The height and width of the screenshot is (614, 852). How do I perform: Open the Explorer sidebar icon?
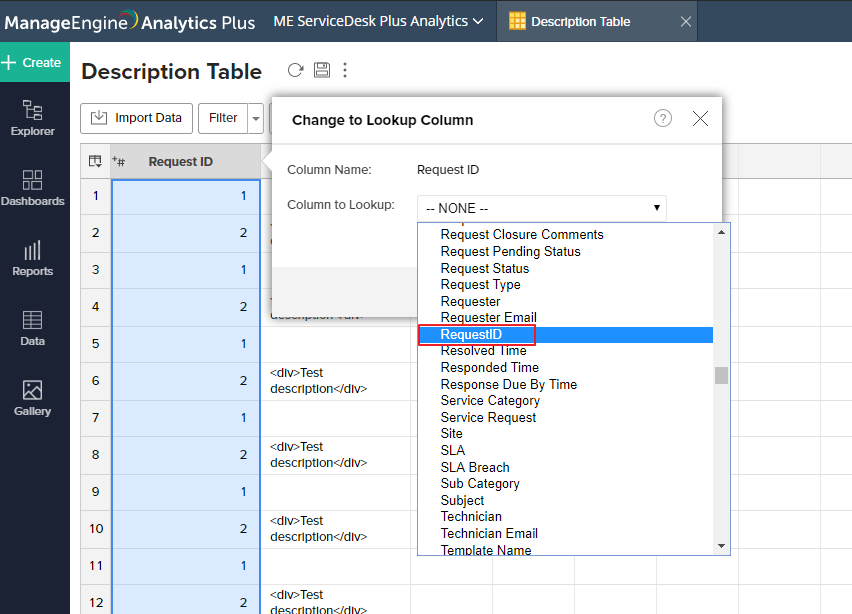(33, 118)
